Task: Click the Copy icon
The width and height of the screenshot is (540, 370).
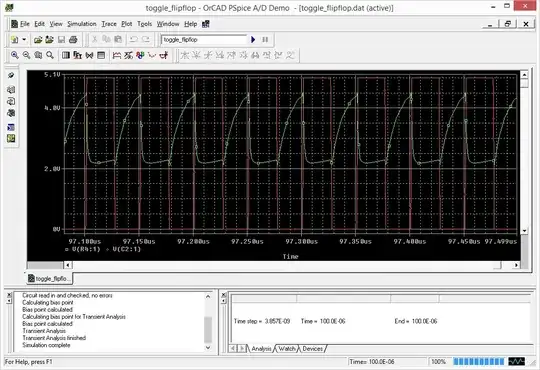Action: (x=106, y=39)
